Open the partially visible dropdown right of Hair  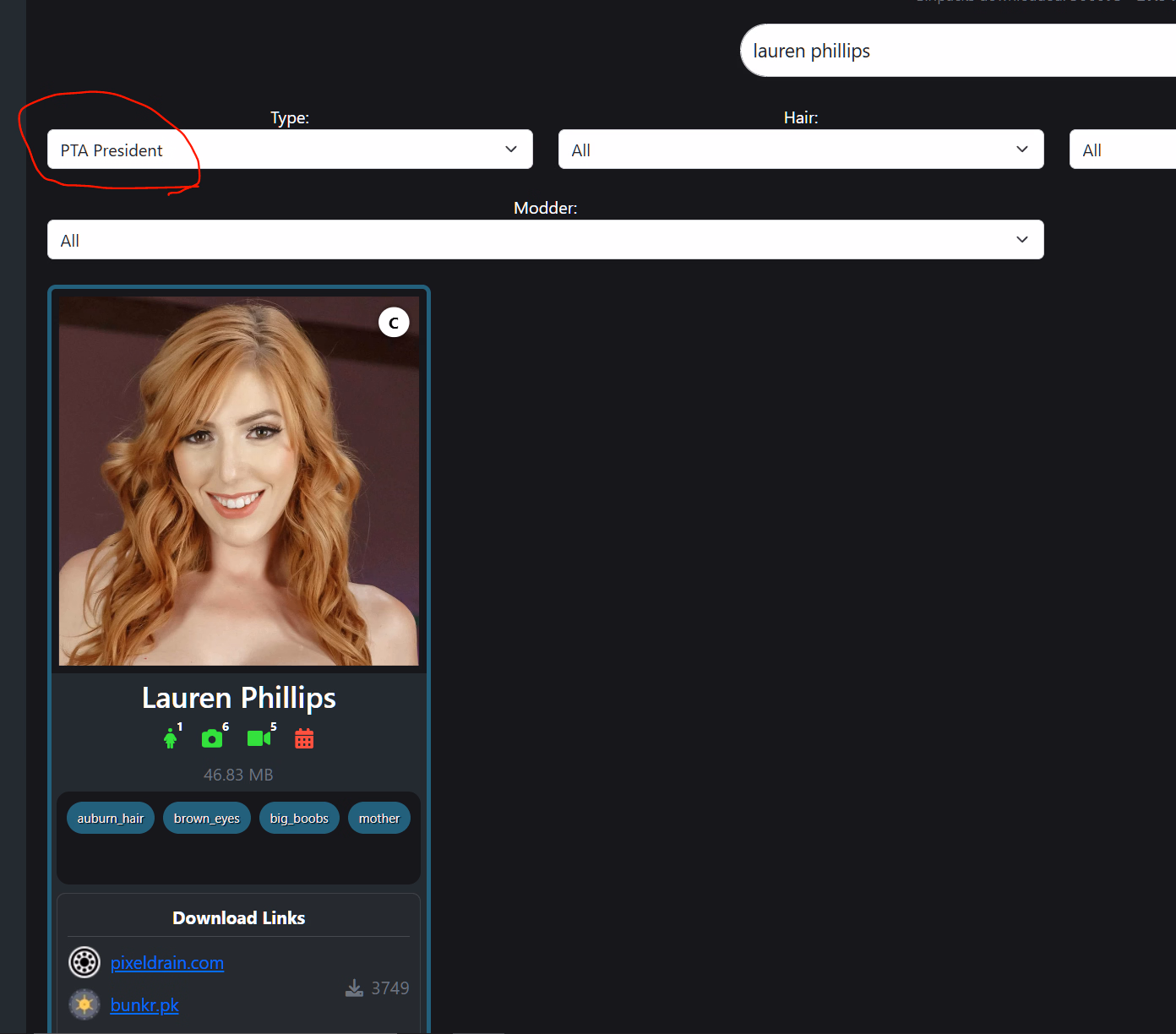[x=1122, y=150]
